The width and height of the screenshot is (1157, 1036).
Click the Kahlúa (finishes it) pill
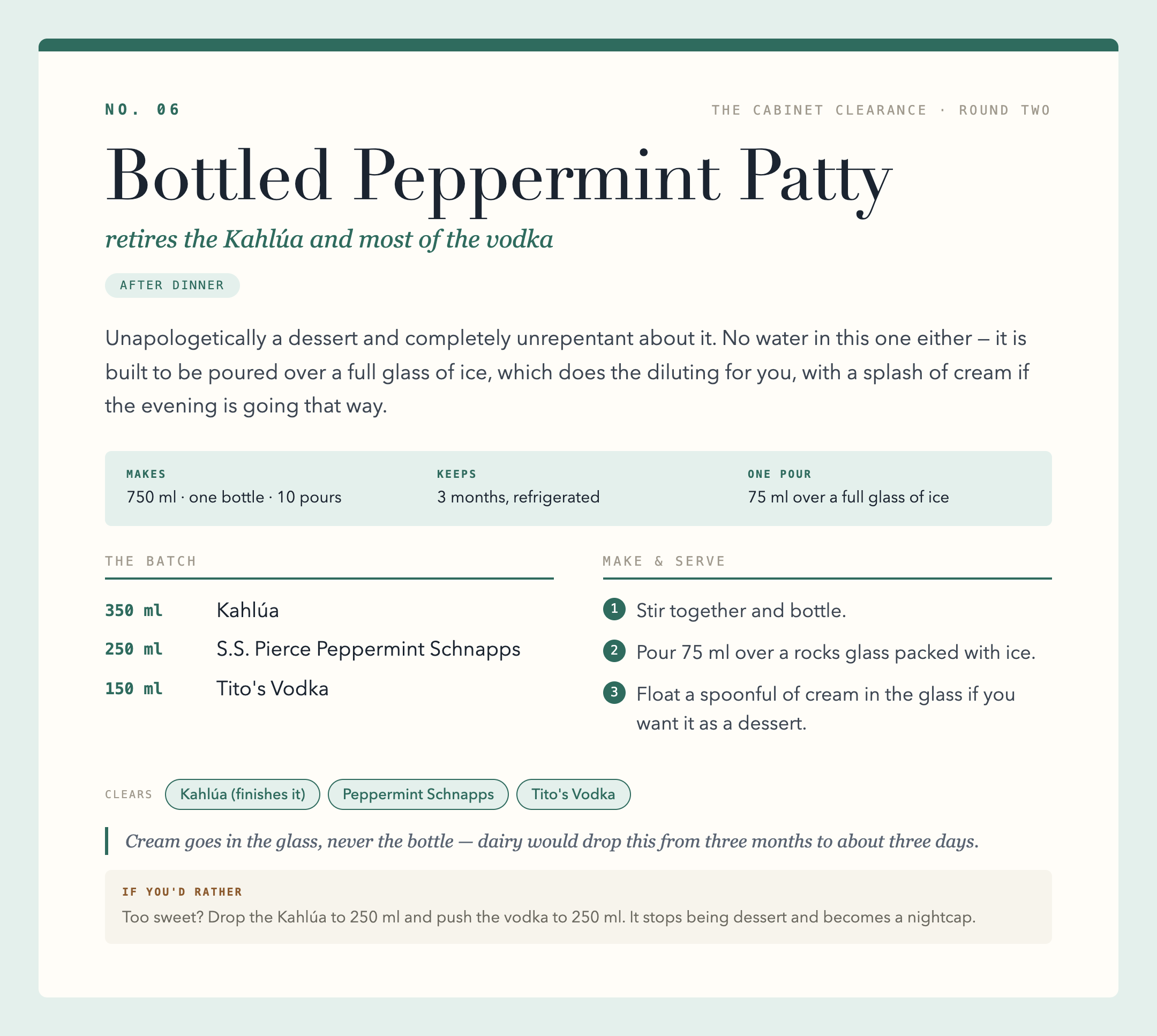click(243, 794)
